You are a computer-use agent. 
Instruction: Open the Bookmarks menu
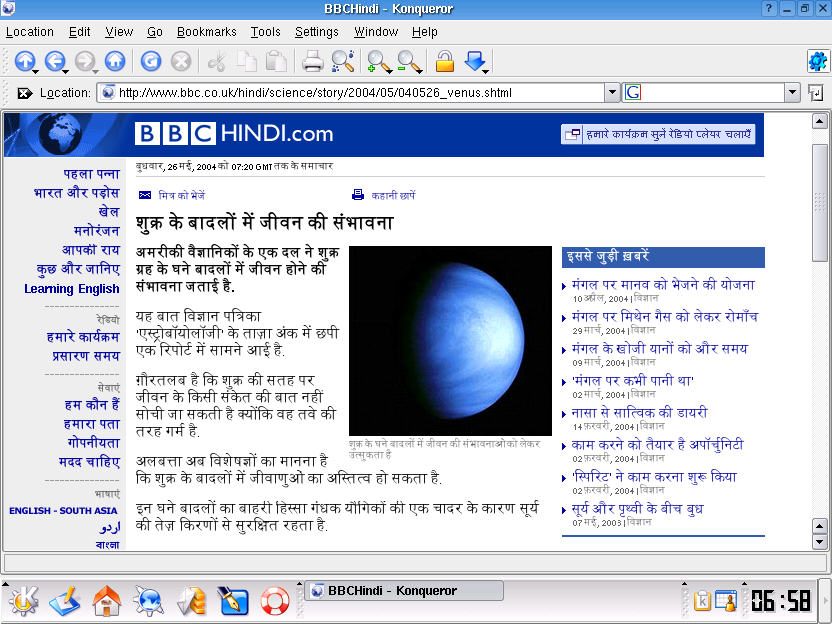point(206,32)
